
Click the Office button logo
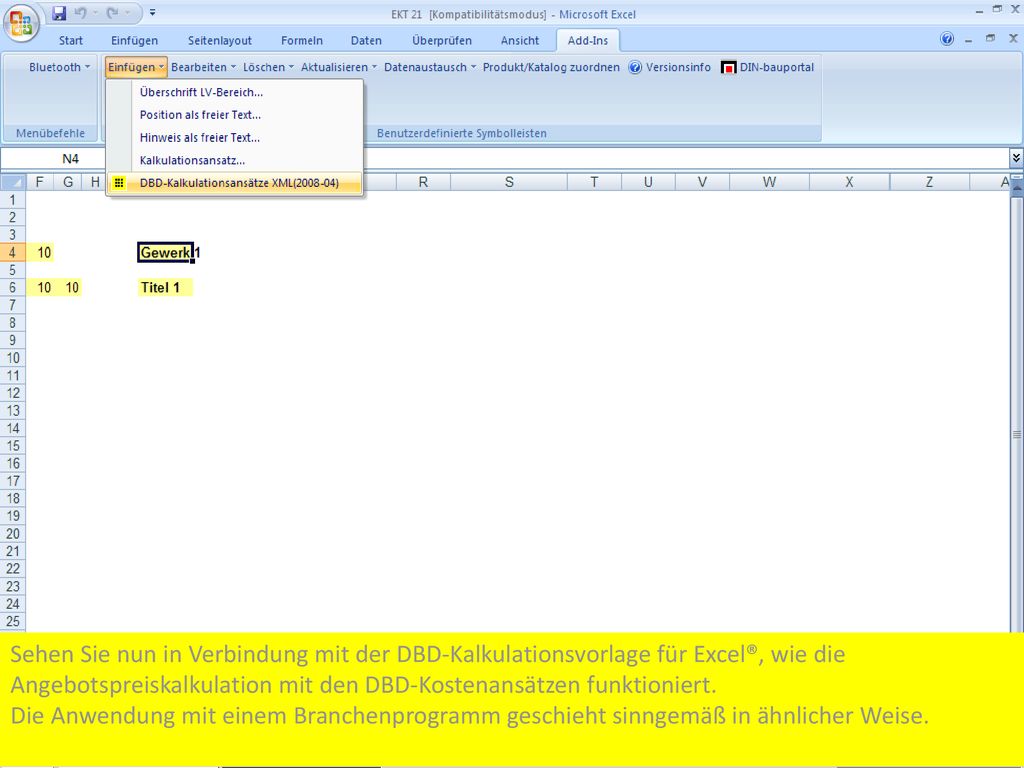pos(22,22)
